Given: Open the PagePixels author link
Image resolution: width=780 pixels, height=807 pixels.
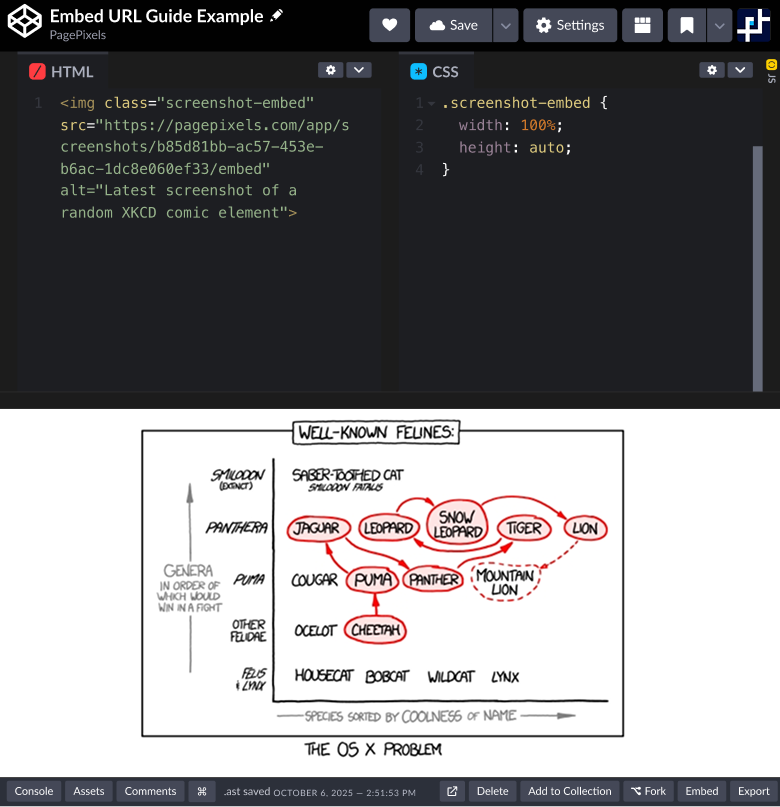Looking at the screenshot, I should point(77,35).
